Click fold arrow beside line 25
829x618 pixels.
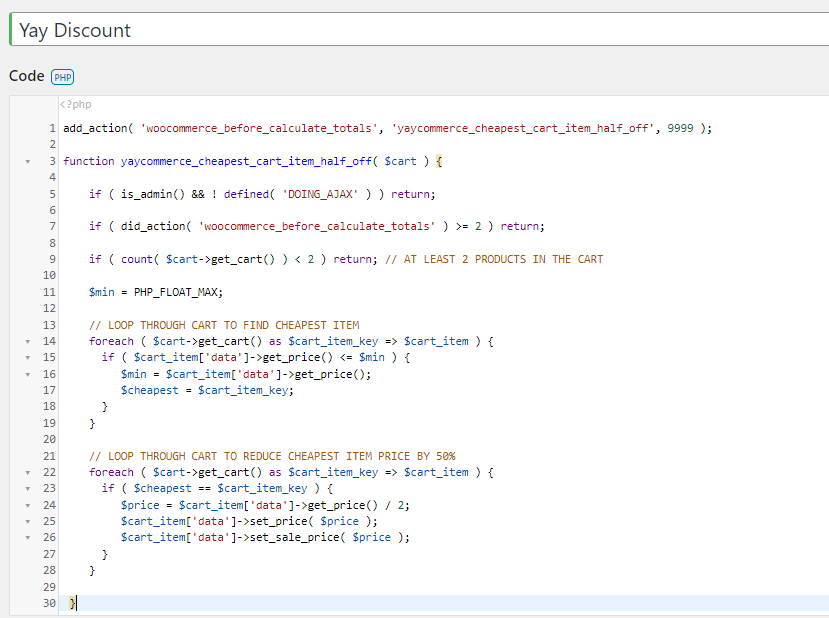[x=28, y=522]
